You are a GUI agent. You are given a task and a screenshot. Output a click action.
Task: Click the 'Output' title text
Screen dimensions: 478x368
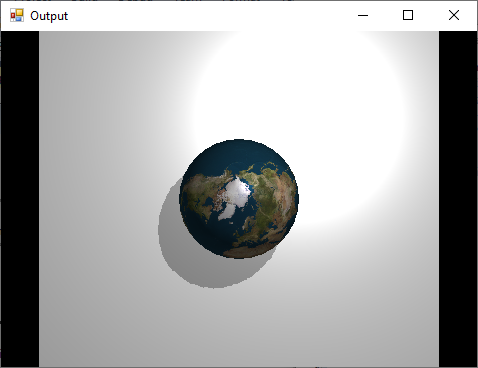tap(49, 16)
